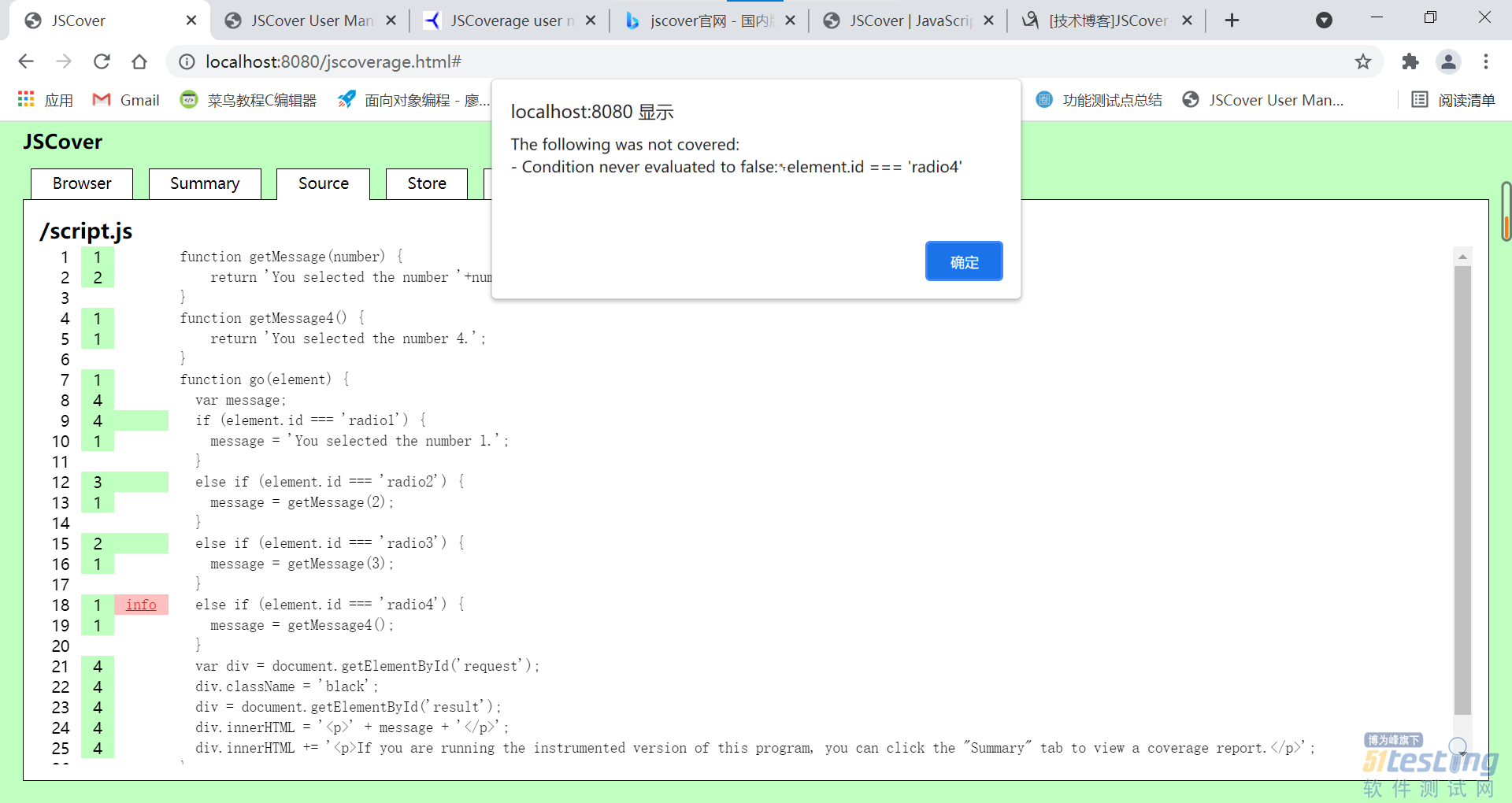
Task: Click 'function go(element)' code line
Action: 264,379
